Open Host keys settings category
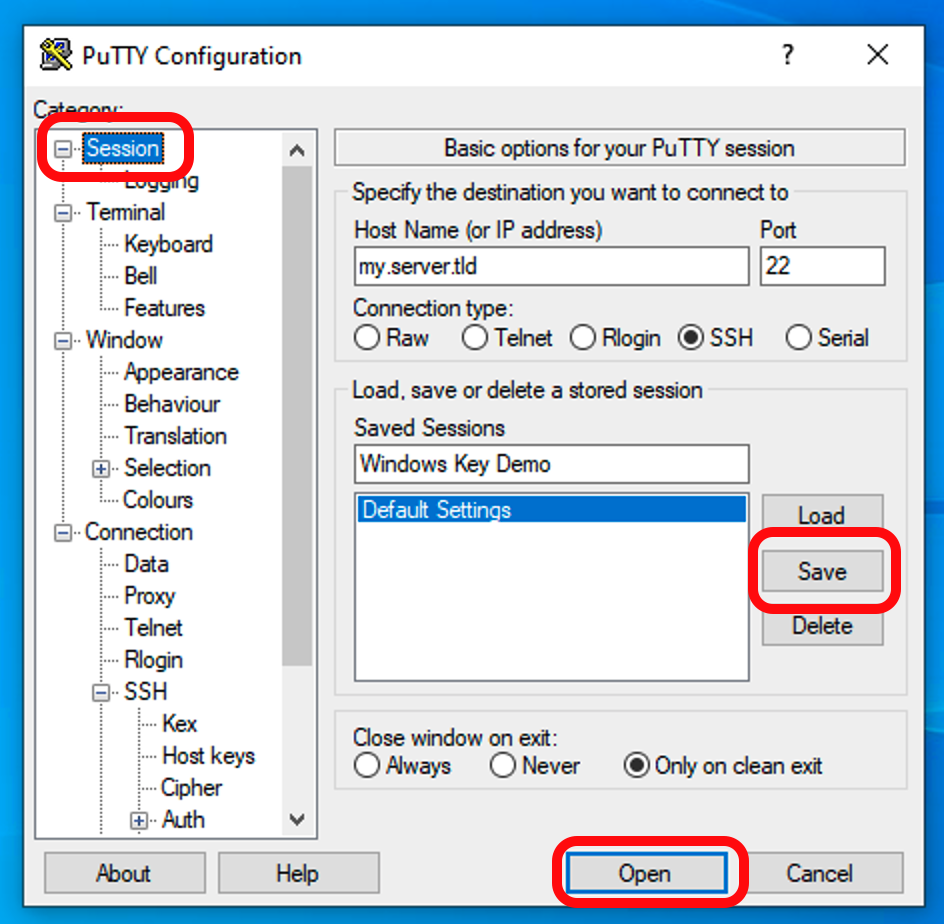 [208, 755]
